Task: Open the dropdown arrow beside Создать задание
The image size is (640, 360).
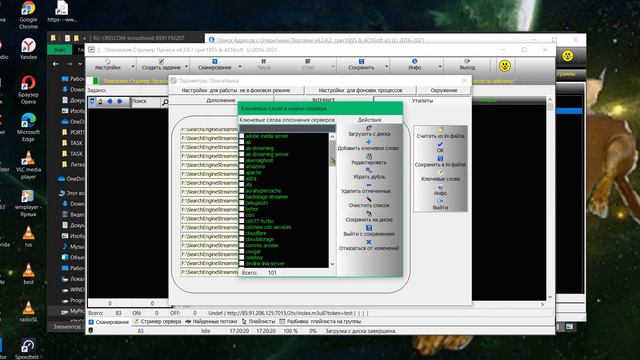Action: click(x=187, y=66)
